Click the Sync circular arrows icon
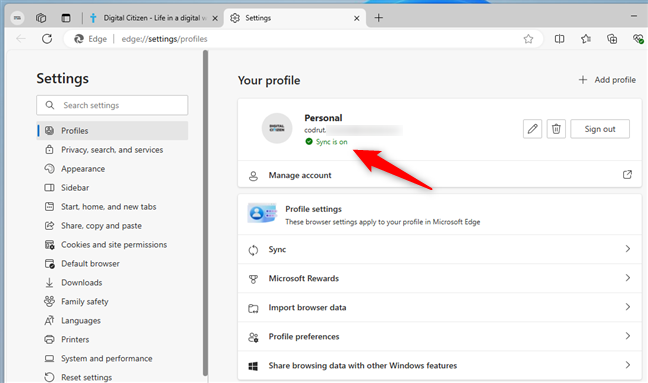The image size is (648, 383). pos(253,250)
